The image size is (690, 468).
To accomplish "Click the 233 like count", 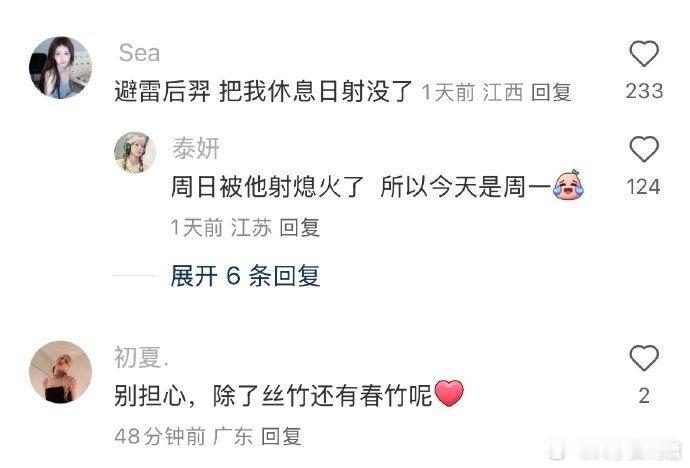I will [x=644, y=91].
